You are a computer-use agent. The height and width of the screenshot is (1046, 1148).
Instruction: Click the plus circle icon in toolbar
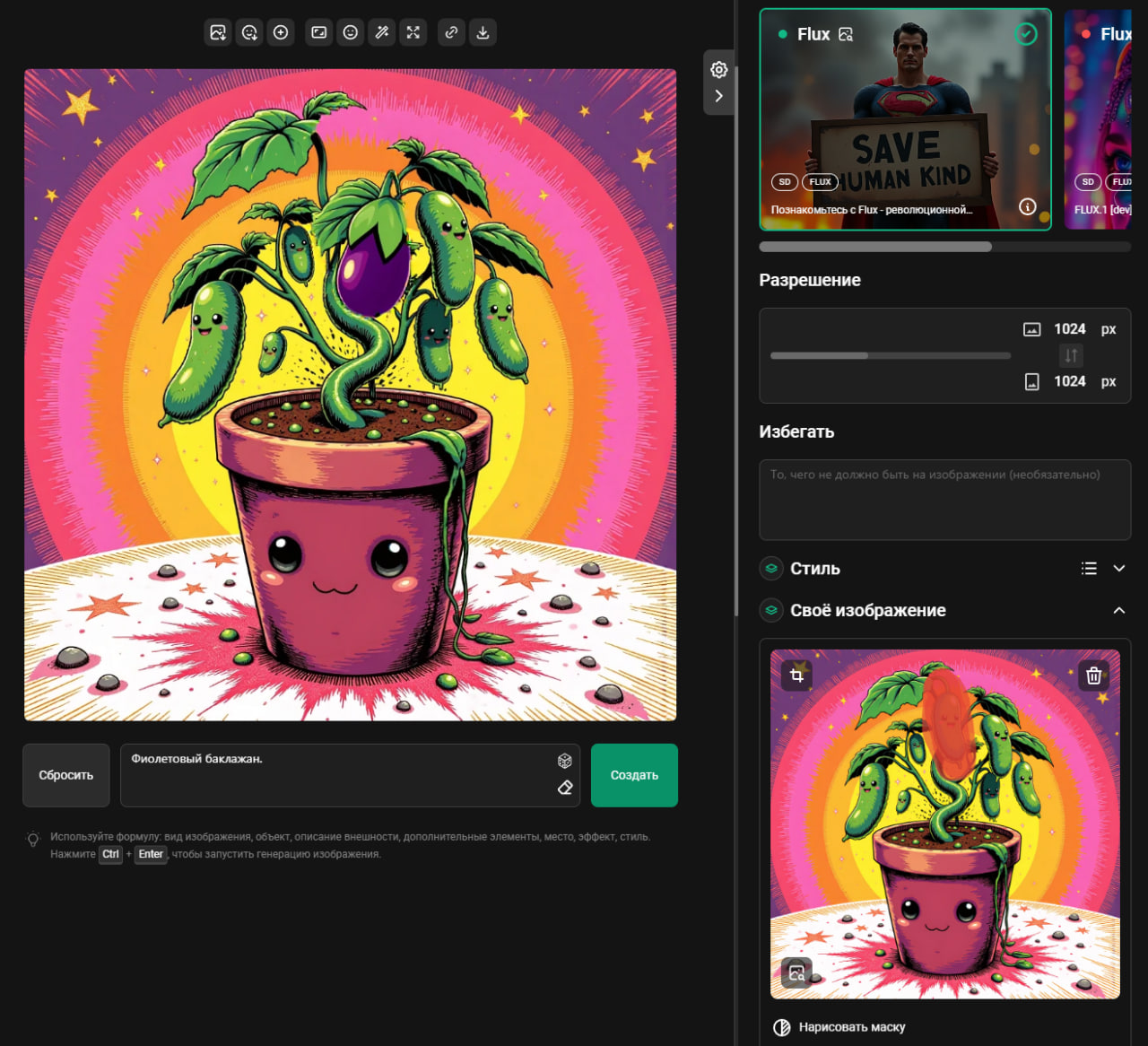pyautogui.click(x=281, y=32)
